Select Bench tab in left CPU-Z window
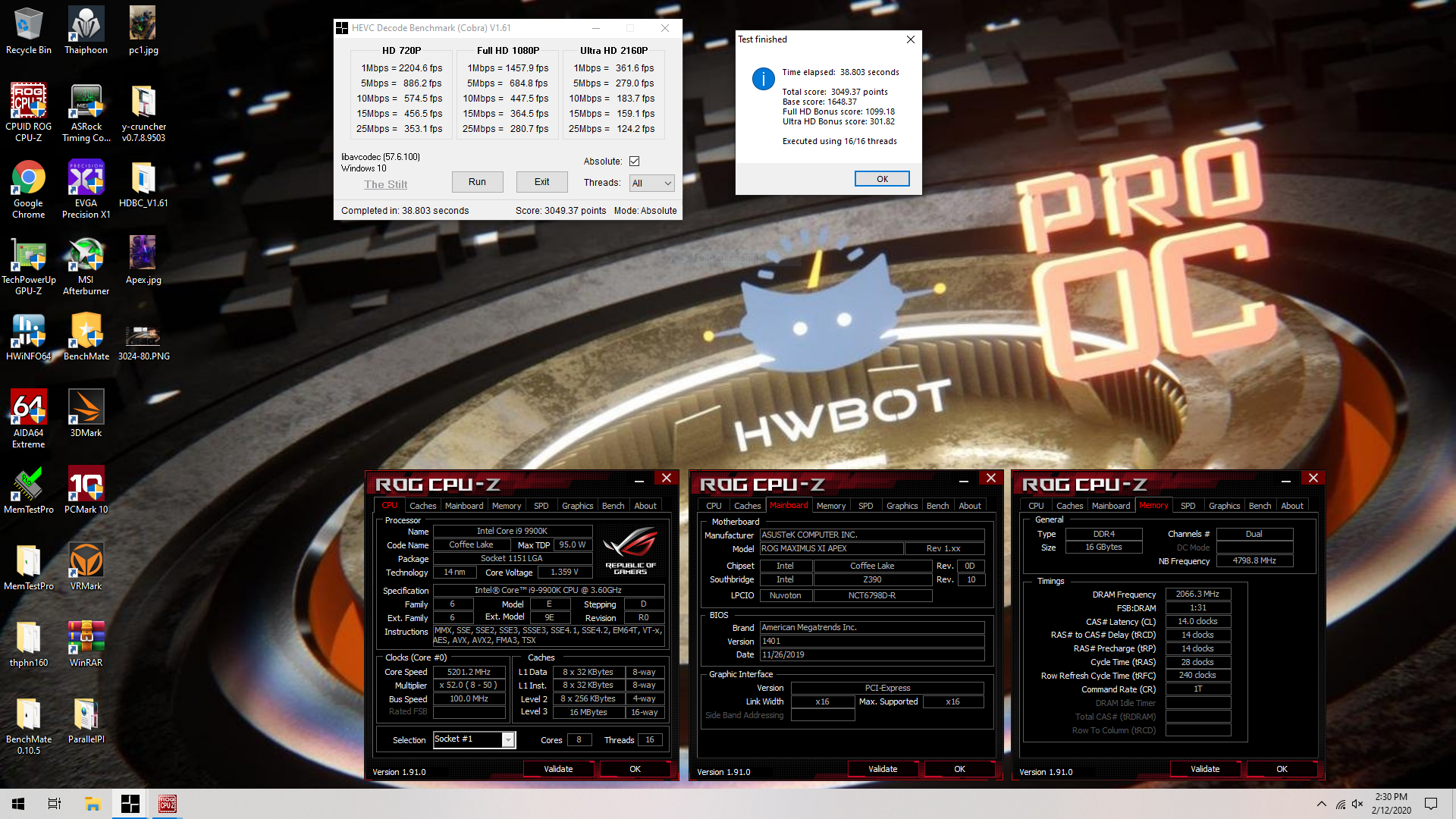1456x819 pixels. pyautogui.click(x=613, y=506)
